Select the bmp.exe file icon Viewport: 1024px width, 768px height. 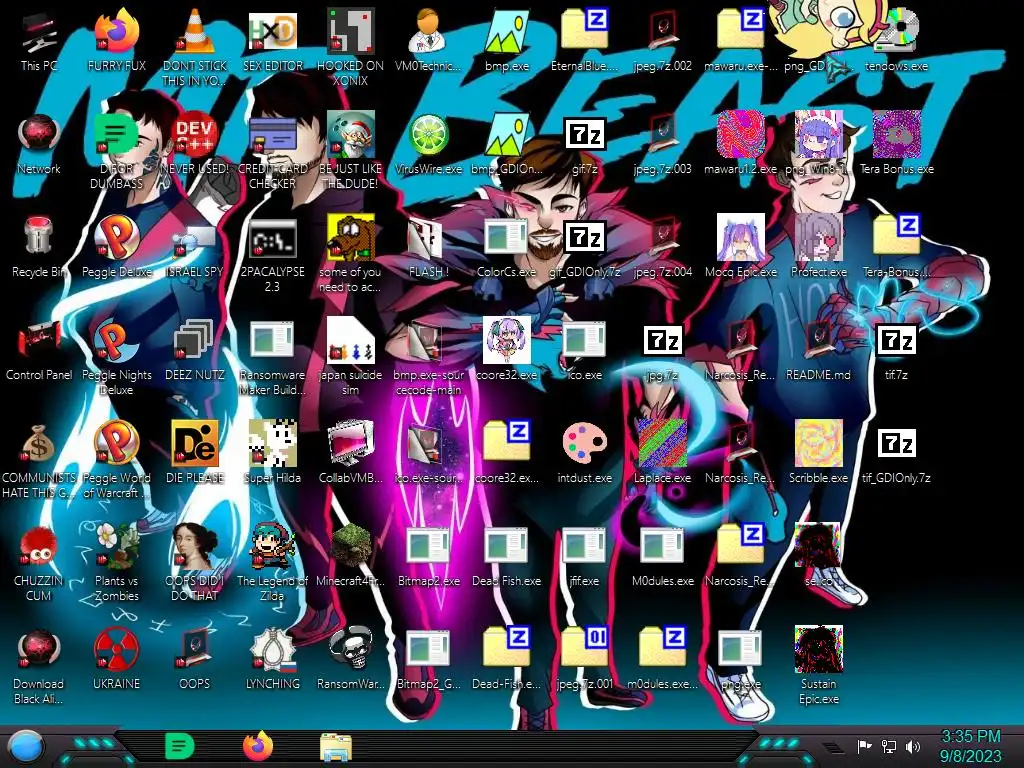pyautogui.click(x=507, y=40)
